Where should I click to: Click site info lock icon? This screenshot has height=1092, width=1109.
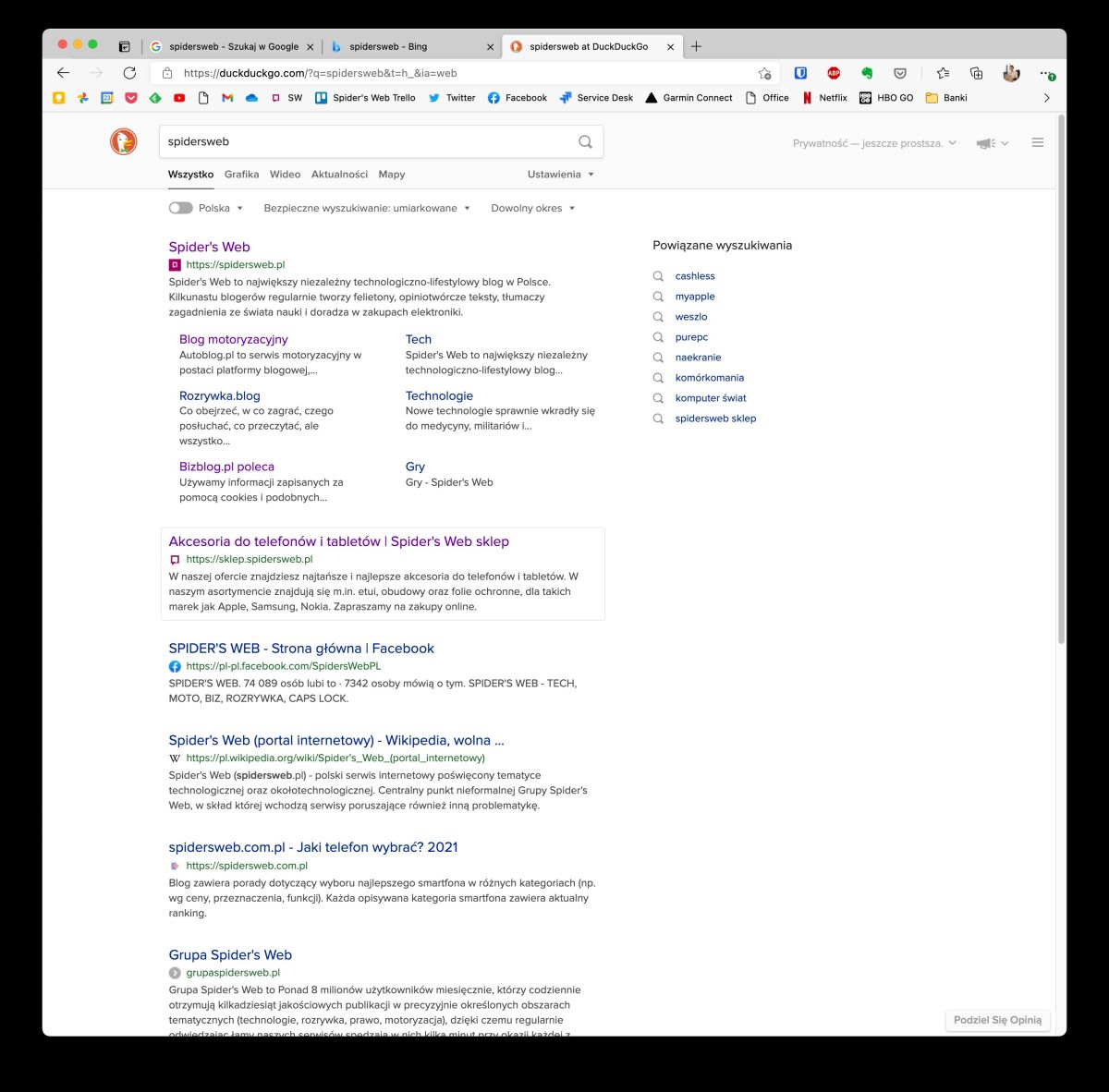click(x=167, y=73)
